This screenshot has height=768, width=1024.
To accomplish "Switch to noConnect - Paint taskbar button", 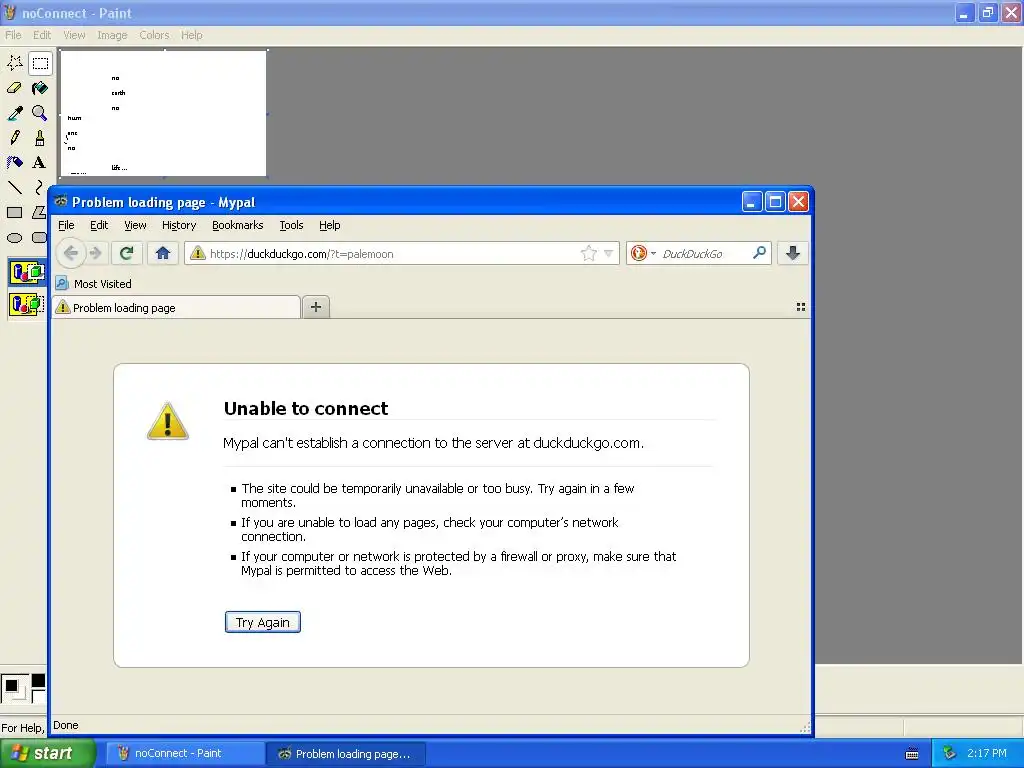I will tap(185, 754).
